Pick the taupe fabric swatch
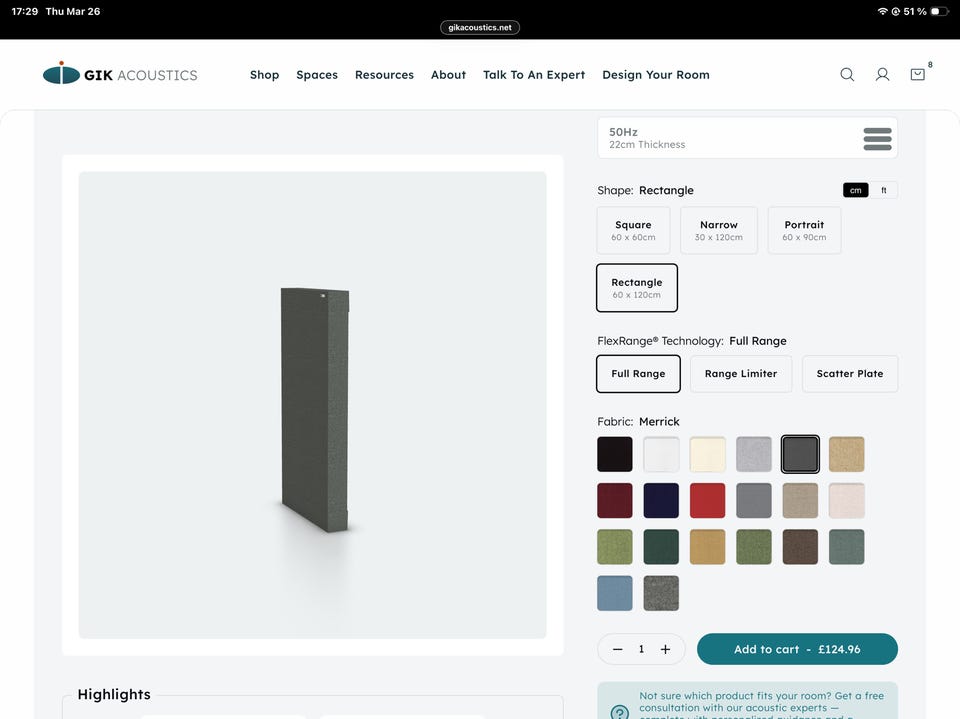 (800, 500)
